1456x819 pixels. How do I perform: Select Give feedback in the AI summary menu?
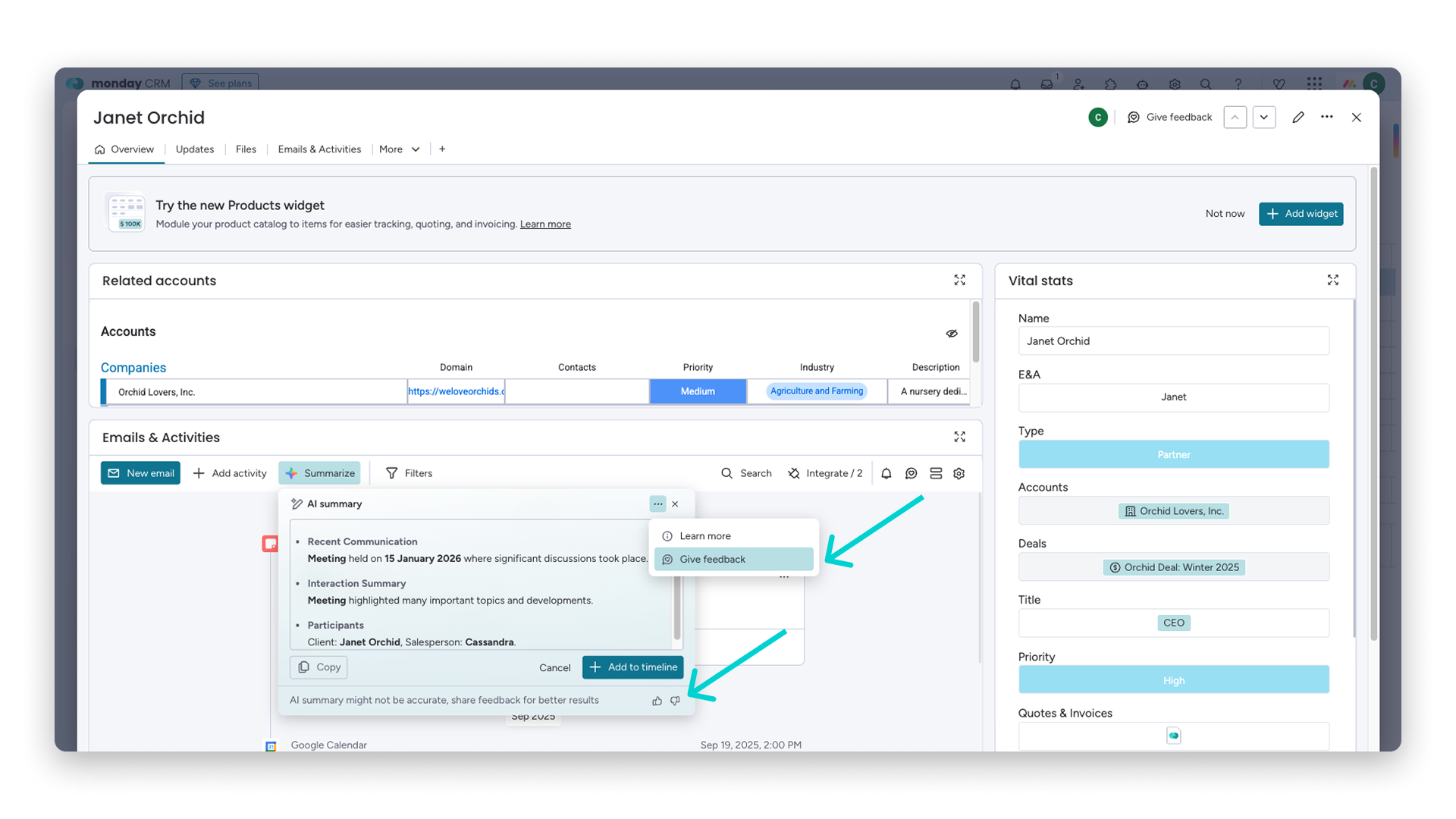[733, 560]
